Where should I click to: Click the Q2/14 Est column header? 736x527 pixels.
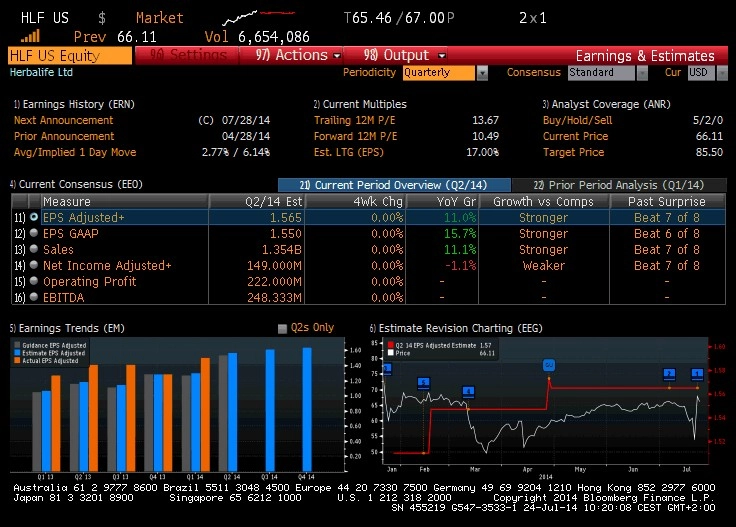[x=257, y=201]
